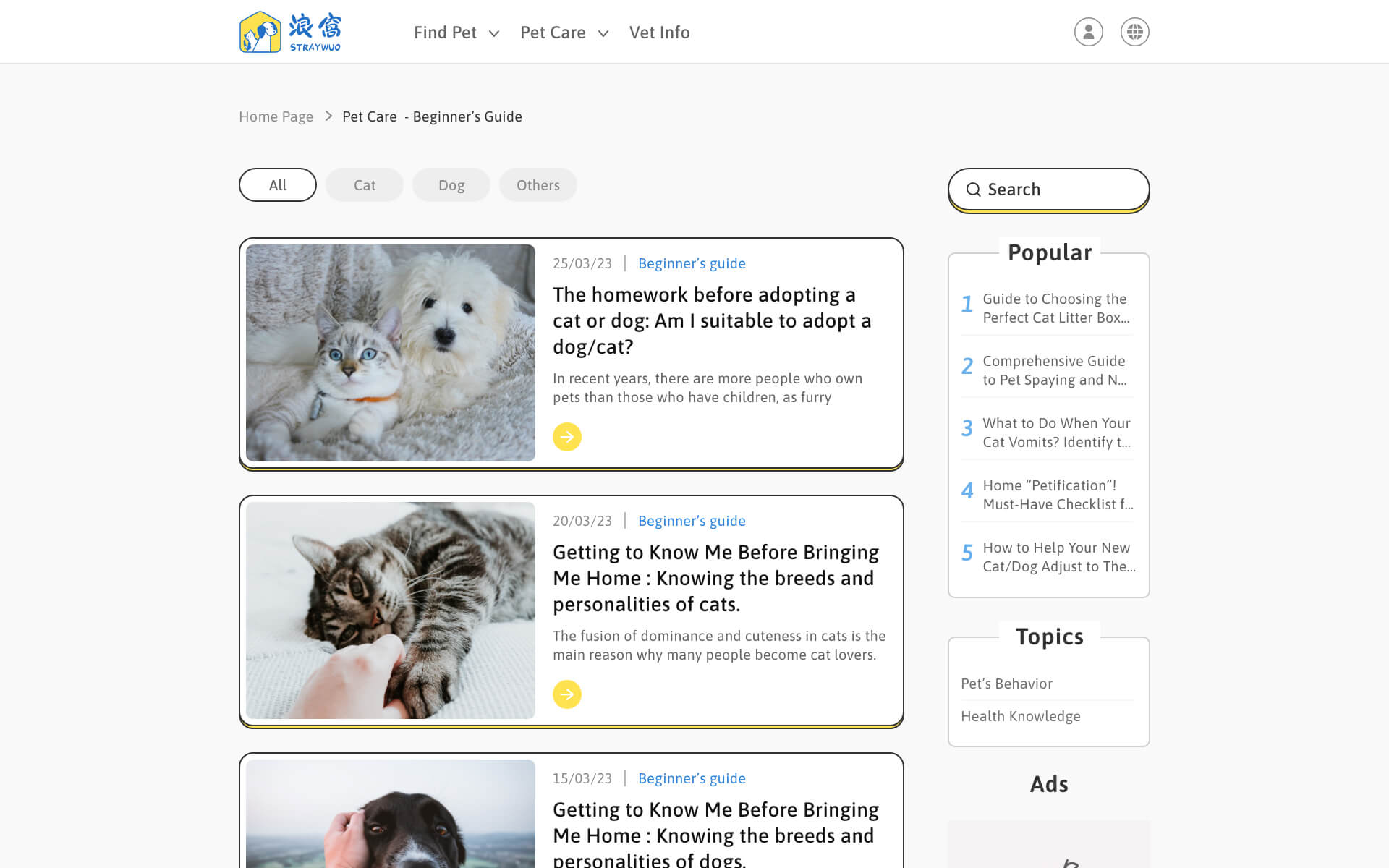
Task: Click yellow arrow on adopting homework article
Action: tap(567, 437)
